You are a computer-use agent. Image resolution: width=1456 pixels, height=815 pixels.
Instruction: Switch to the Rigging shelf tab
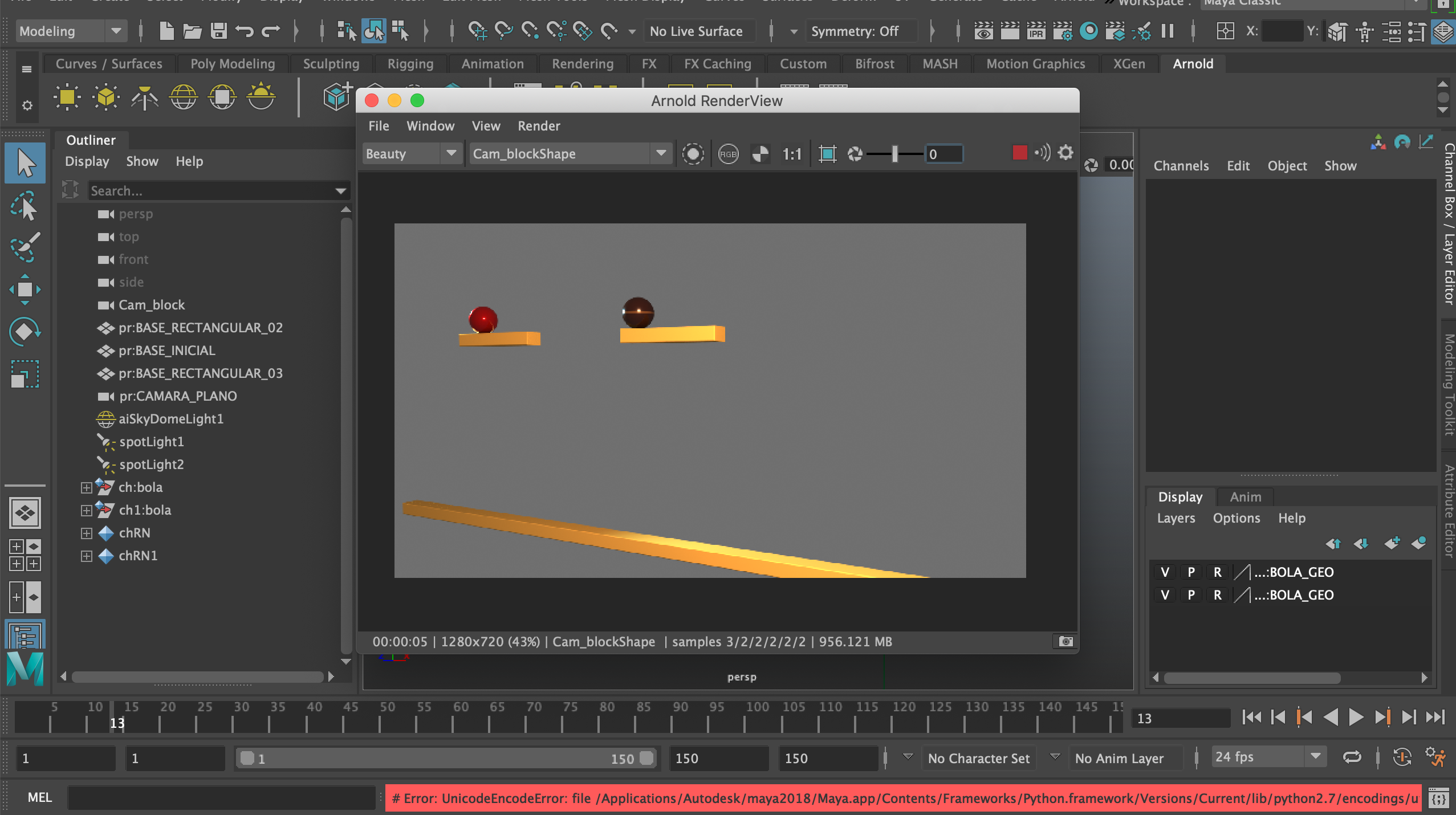(410, 64)
